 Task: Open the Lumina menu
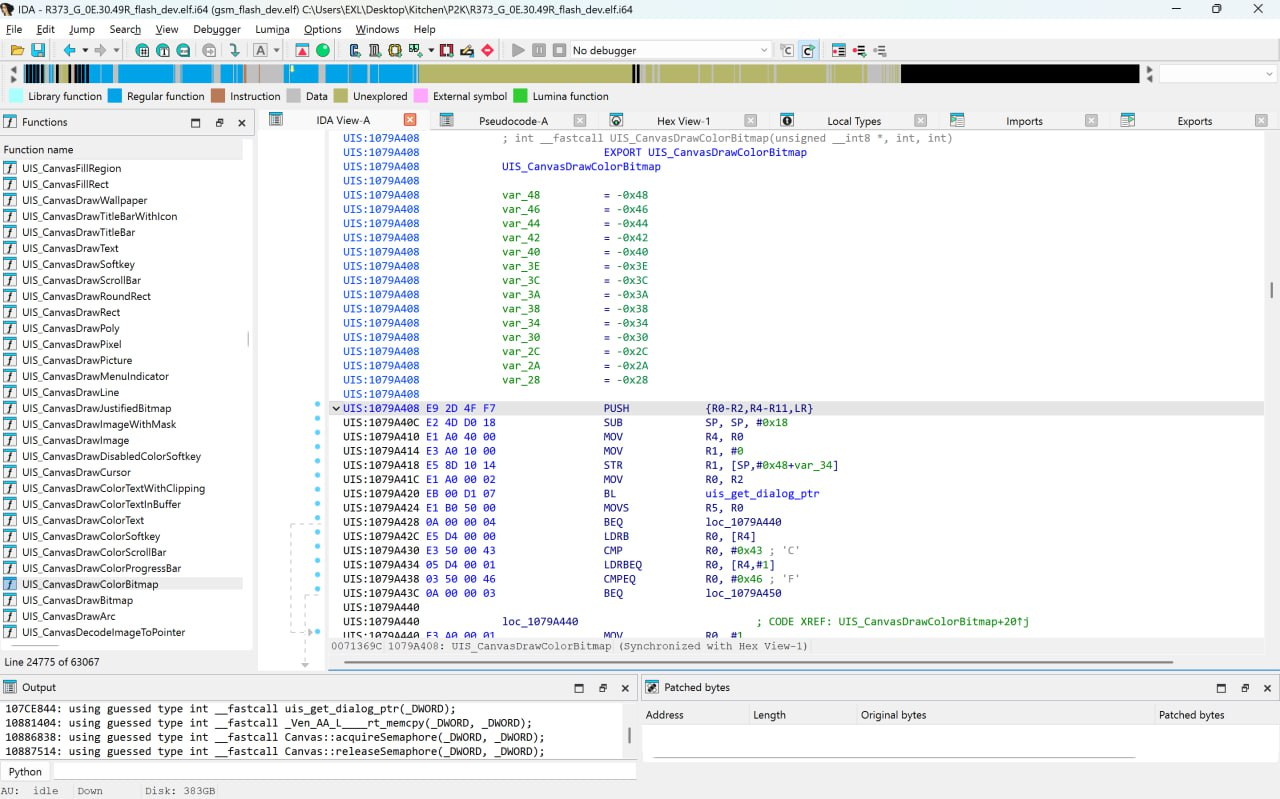(272, 29)
